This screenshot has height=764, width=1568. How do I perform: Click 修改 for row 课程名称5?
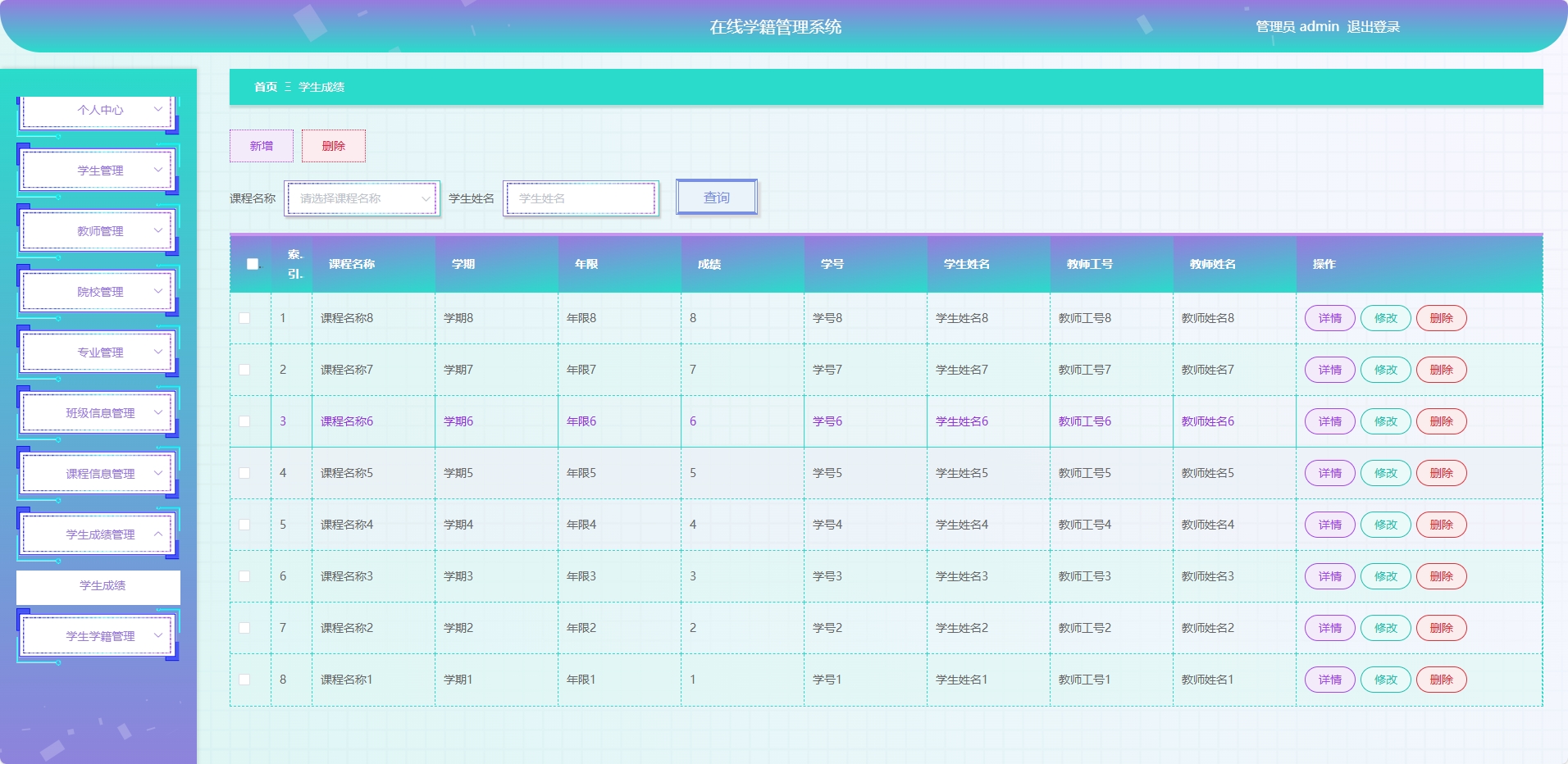1386,473
